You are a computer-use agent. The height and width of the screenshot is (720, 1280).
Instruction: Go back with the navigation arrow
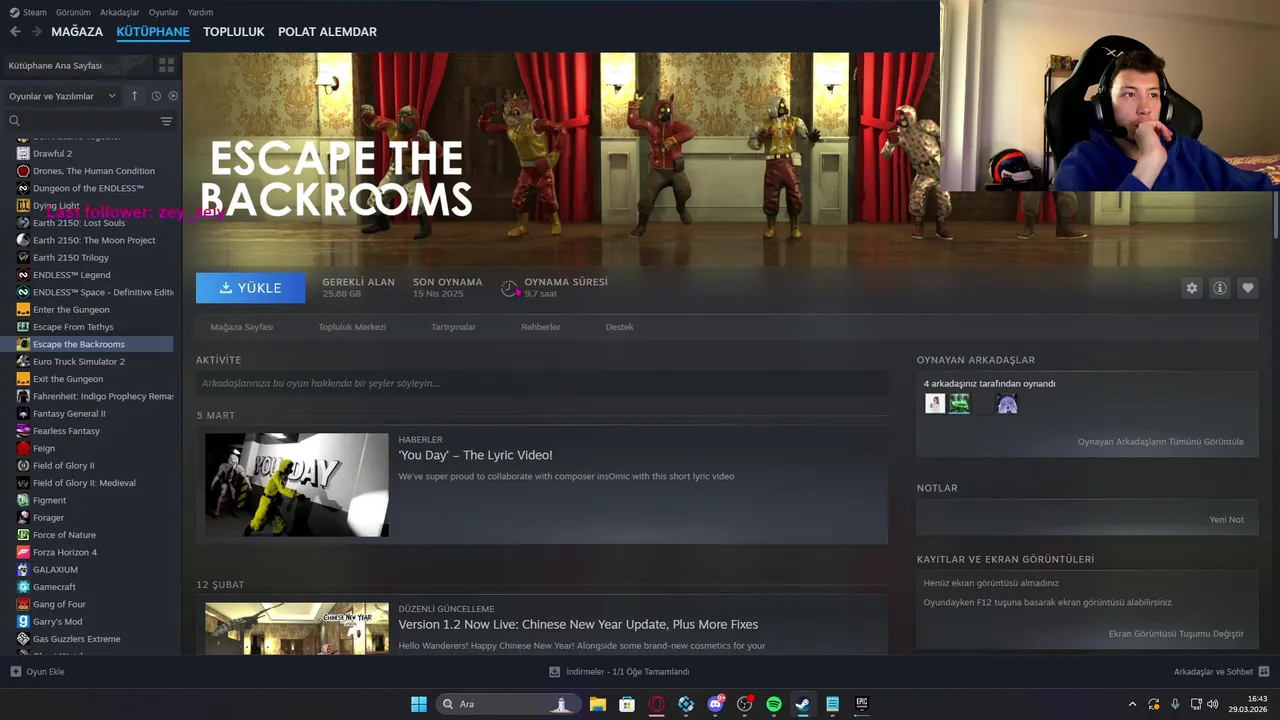click(15, 32)
